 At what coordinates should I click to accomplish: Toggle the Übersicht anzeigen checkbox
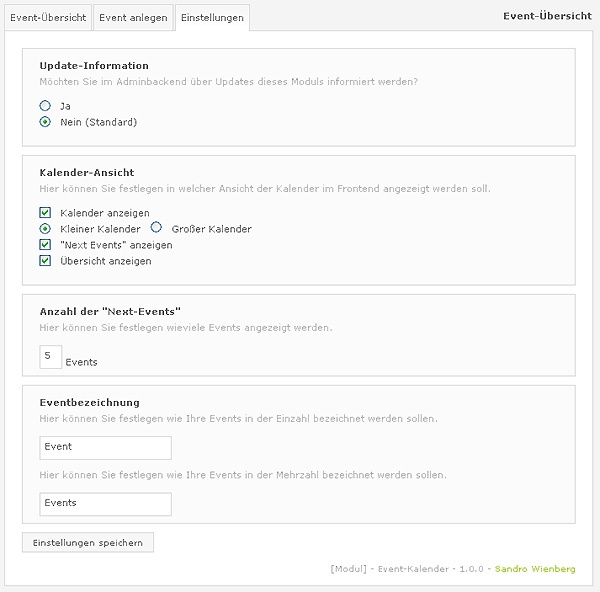coord(45,261)
